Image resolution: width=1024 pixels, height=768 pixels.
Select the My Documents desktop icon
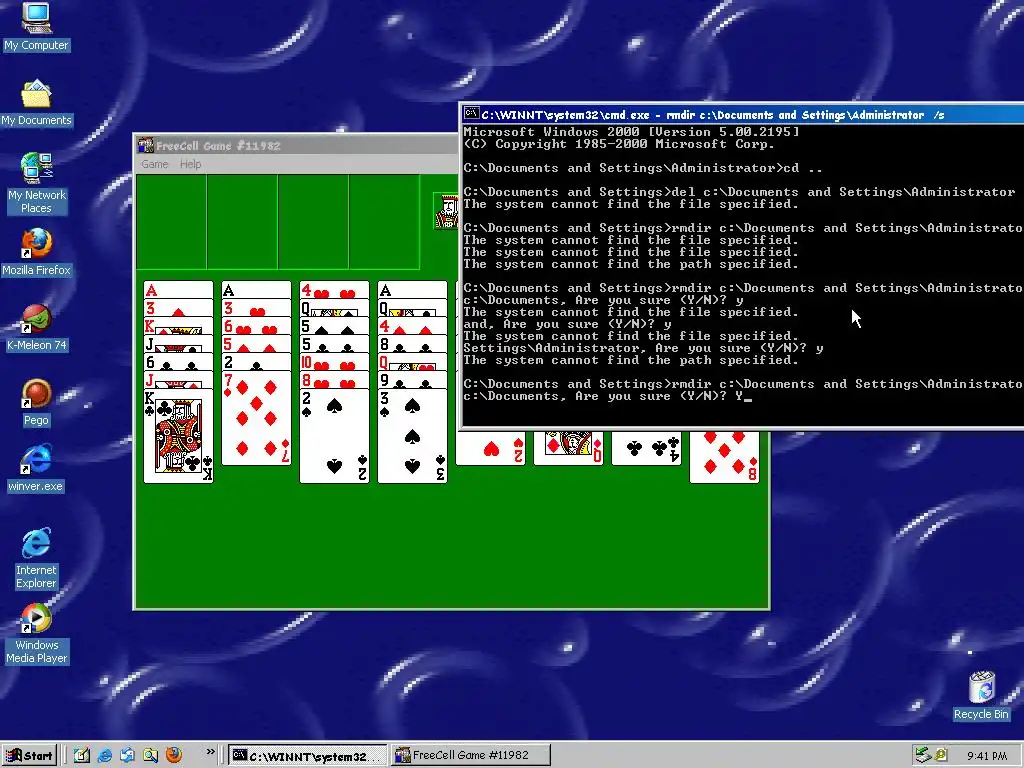(36, 103)
